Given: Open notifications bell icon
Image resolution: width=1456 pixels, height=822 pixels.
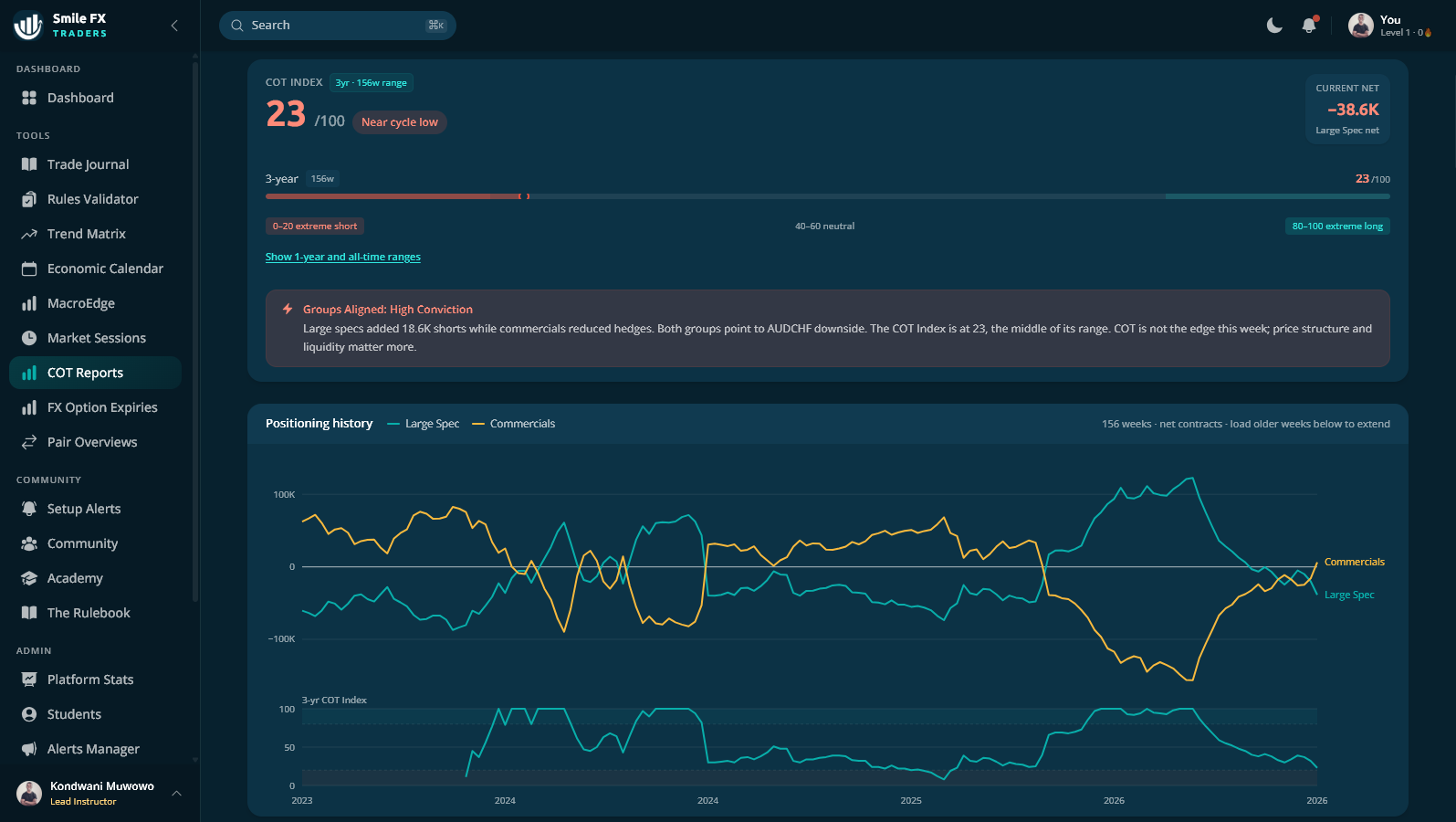Looking at the screenshot, I should 1309,26.
